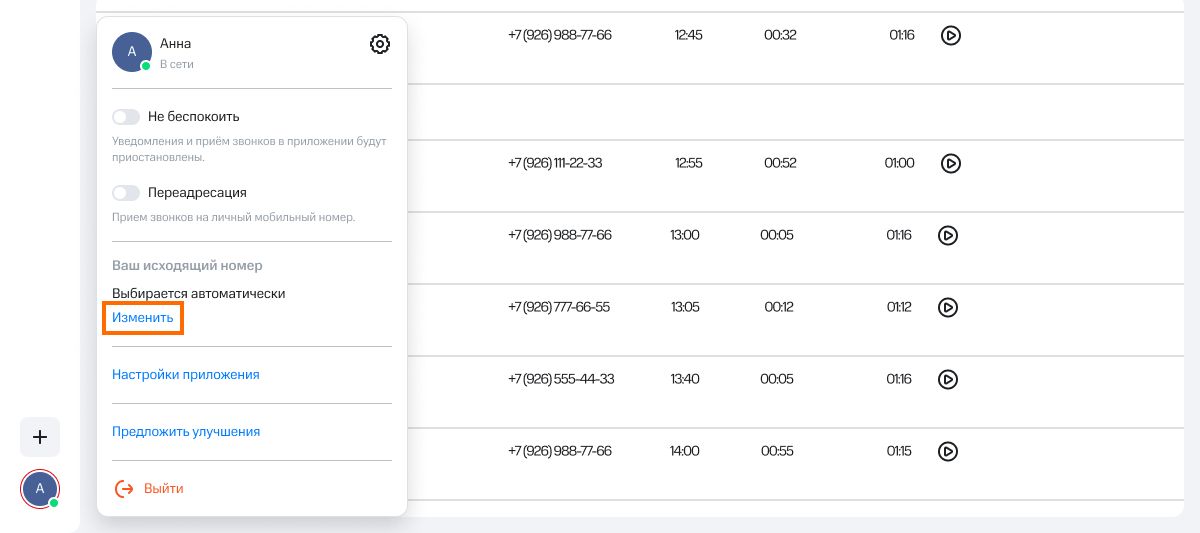This screenshot has height=533, width=1200.
Task: Click the profile avatar in bottom-left sidebar
Action: 40,488
